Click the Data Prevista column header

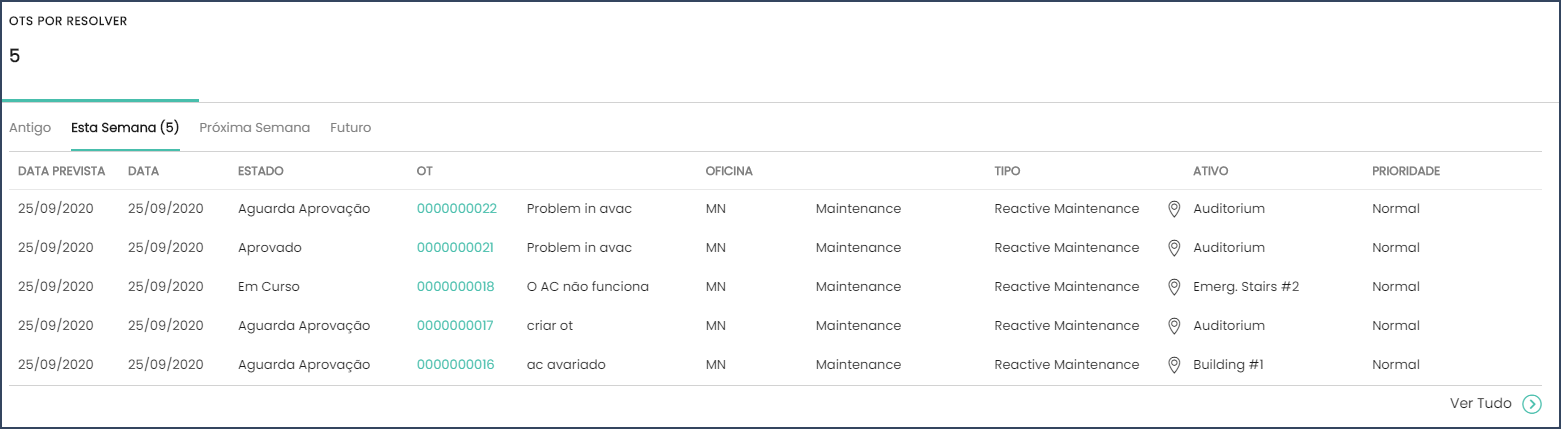pos(62,172)
